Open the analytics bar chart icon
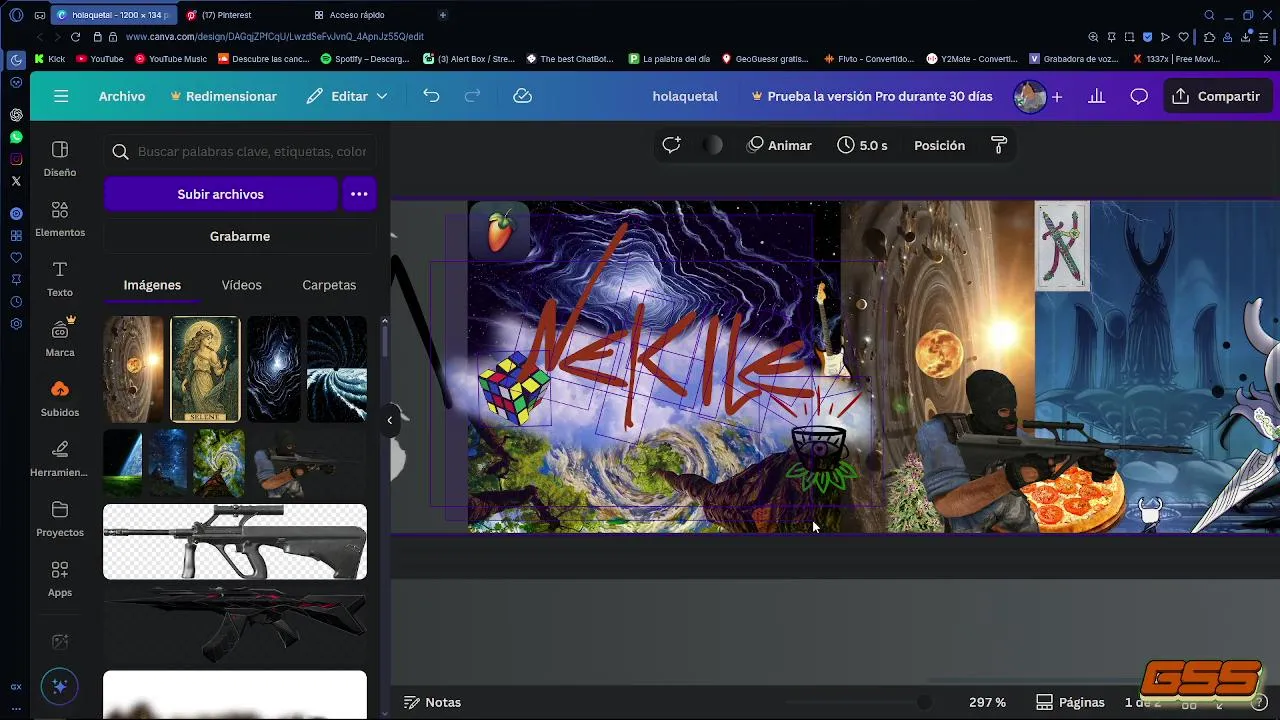Image resolution: width=1280 pixels, height=720 pixels. click(x=1097, y=96)
